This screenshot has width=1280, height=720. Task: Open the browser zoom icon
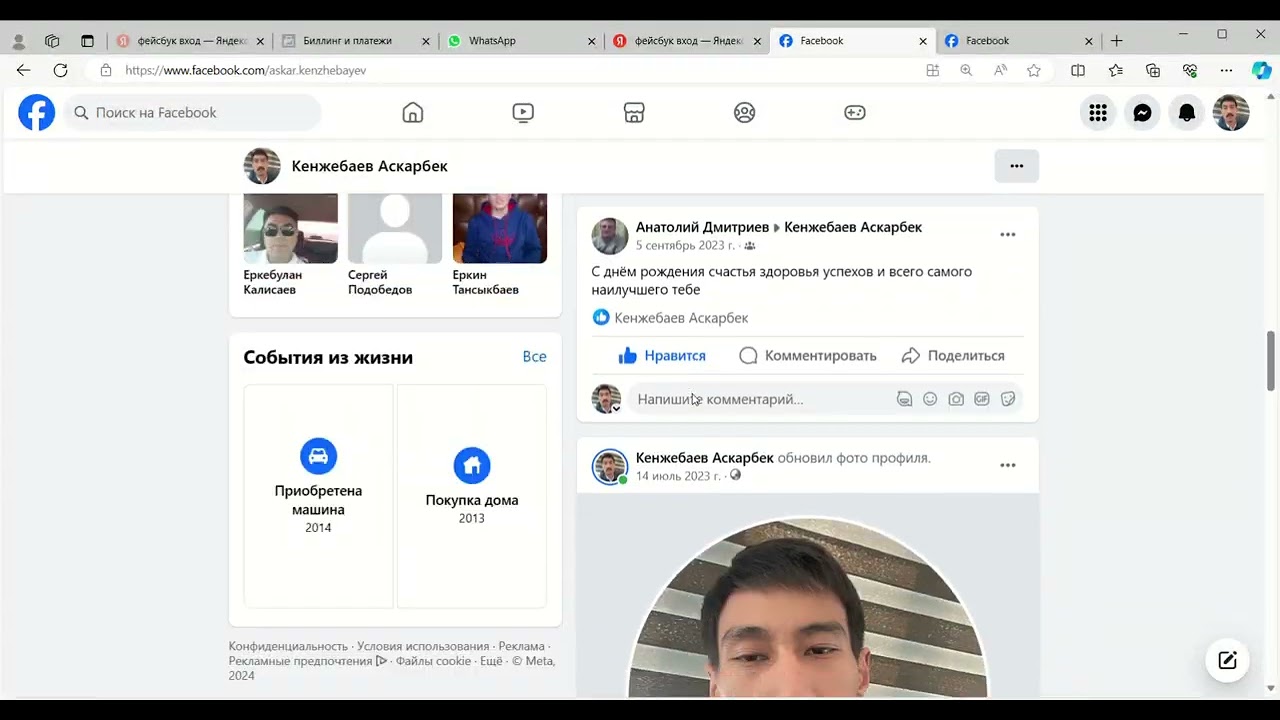click(966, 71)
